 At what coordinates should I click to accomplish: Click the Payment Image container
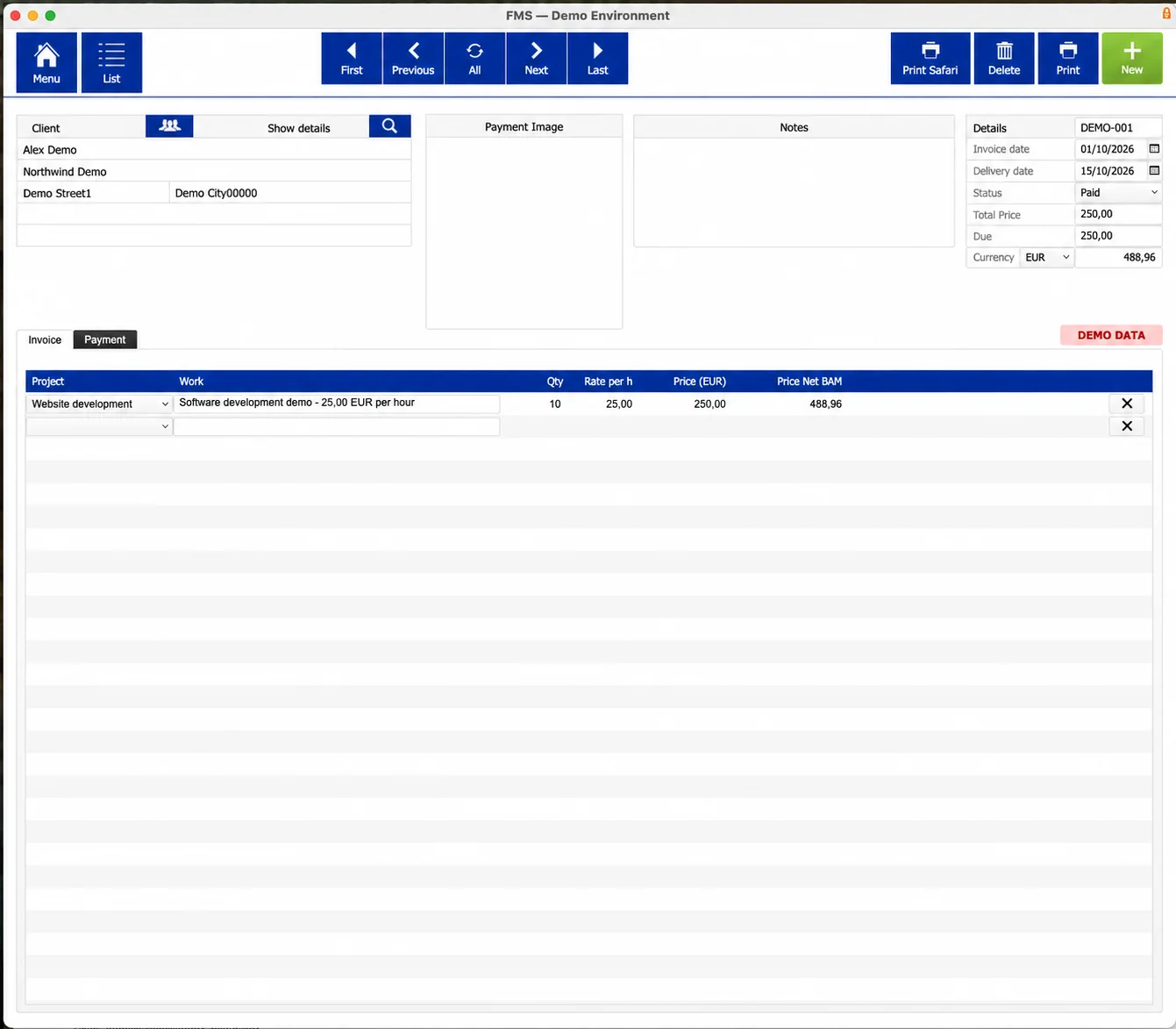tap(524, 232)
